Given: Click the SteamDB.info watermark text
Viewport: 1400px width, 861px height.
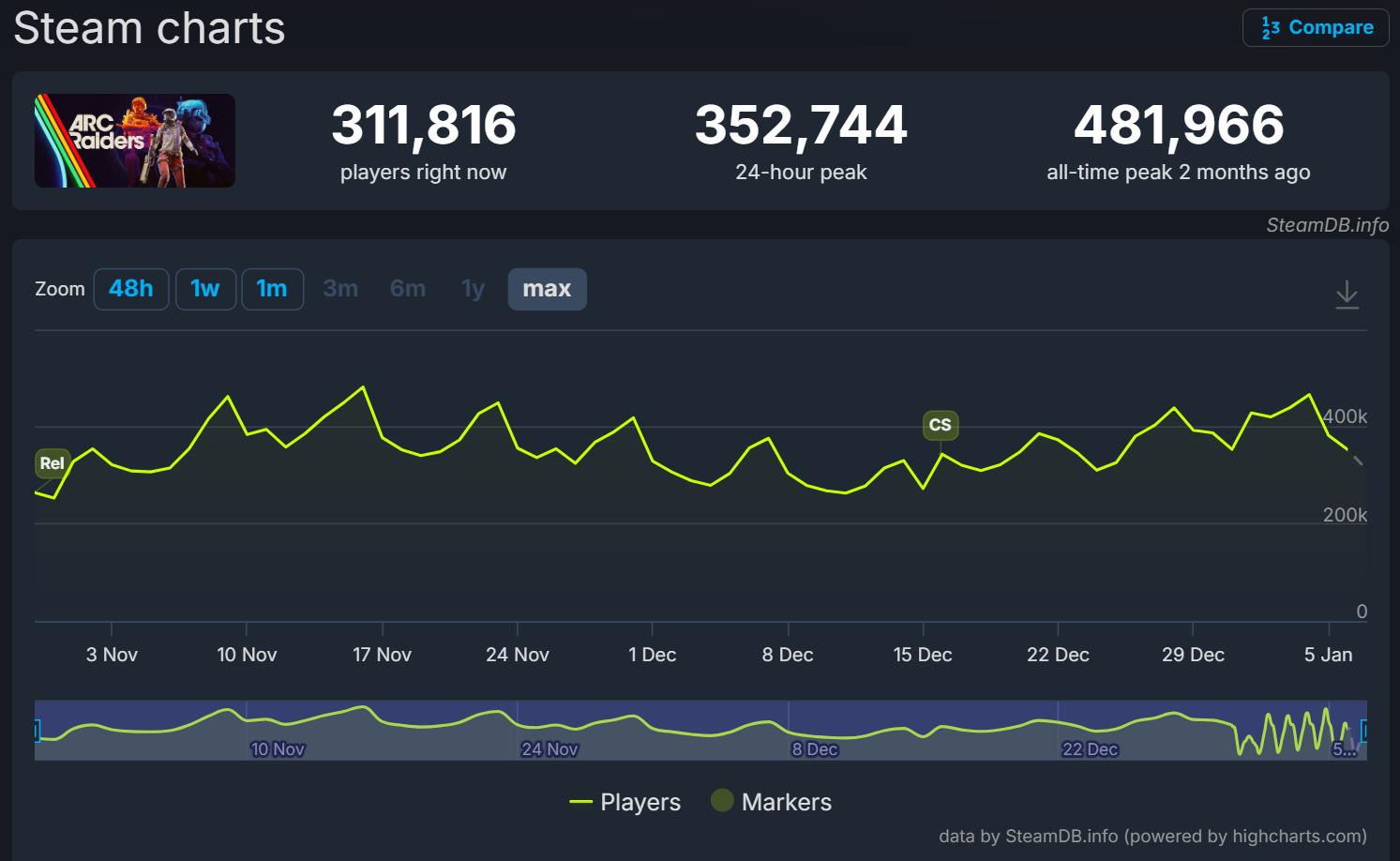Looking at the screenshot, I should [1327, 225].
